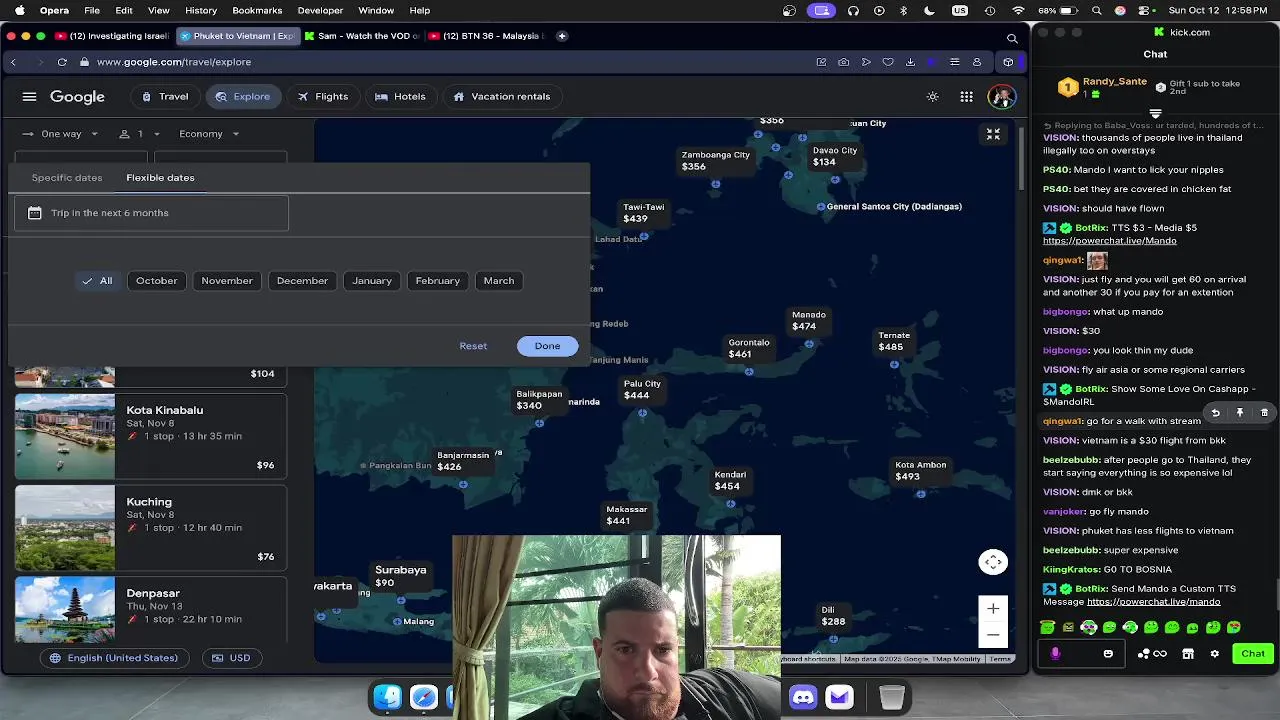The width and height of the screenshot is (1280, 720).
Task: Switch to Flexible dates tab
Action: click(x=160, y=178)
